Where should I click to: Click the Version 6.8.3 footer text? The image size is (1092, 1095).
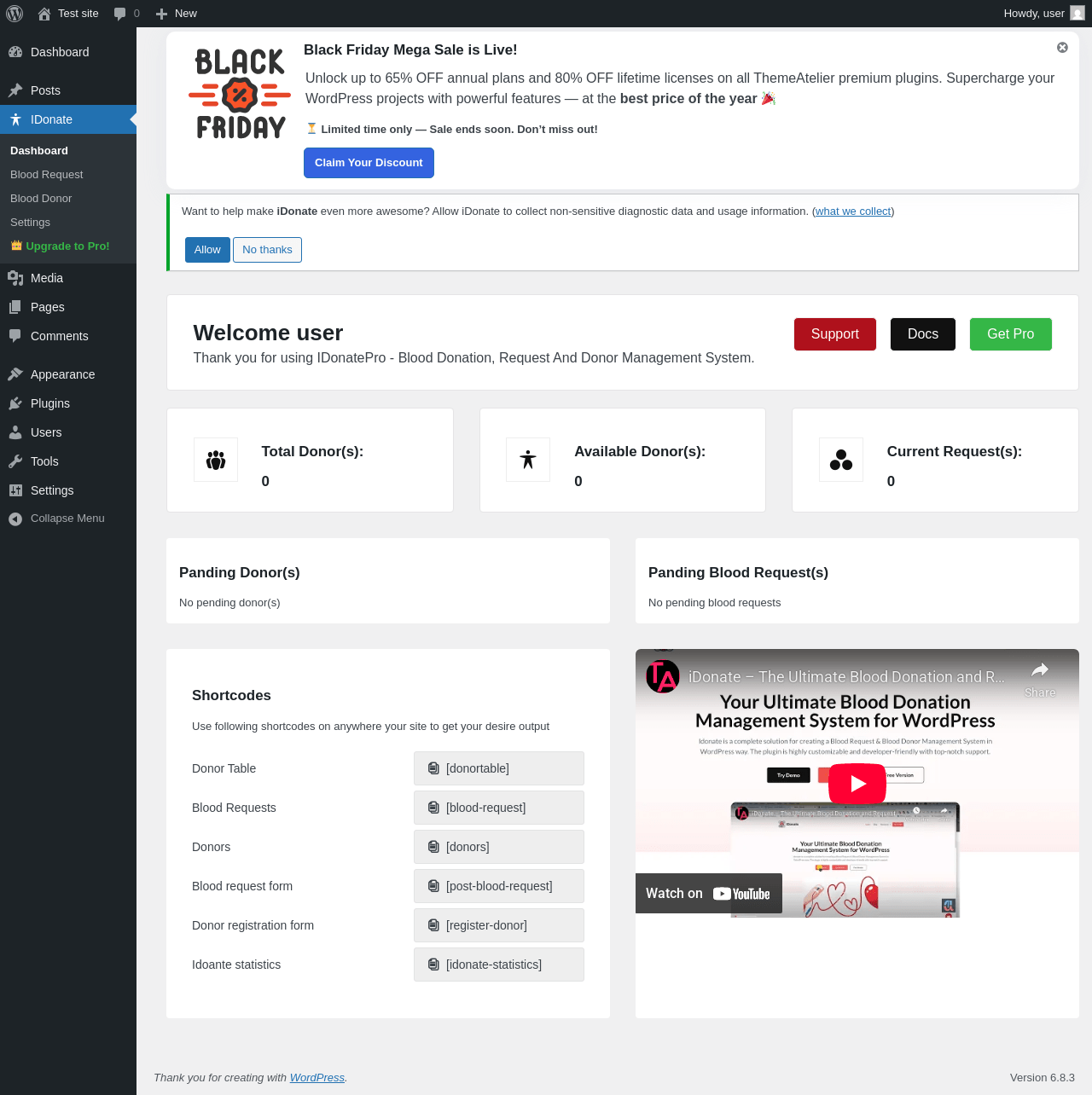pyautogui.click(x=1043, y=1078)
